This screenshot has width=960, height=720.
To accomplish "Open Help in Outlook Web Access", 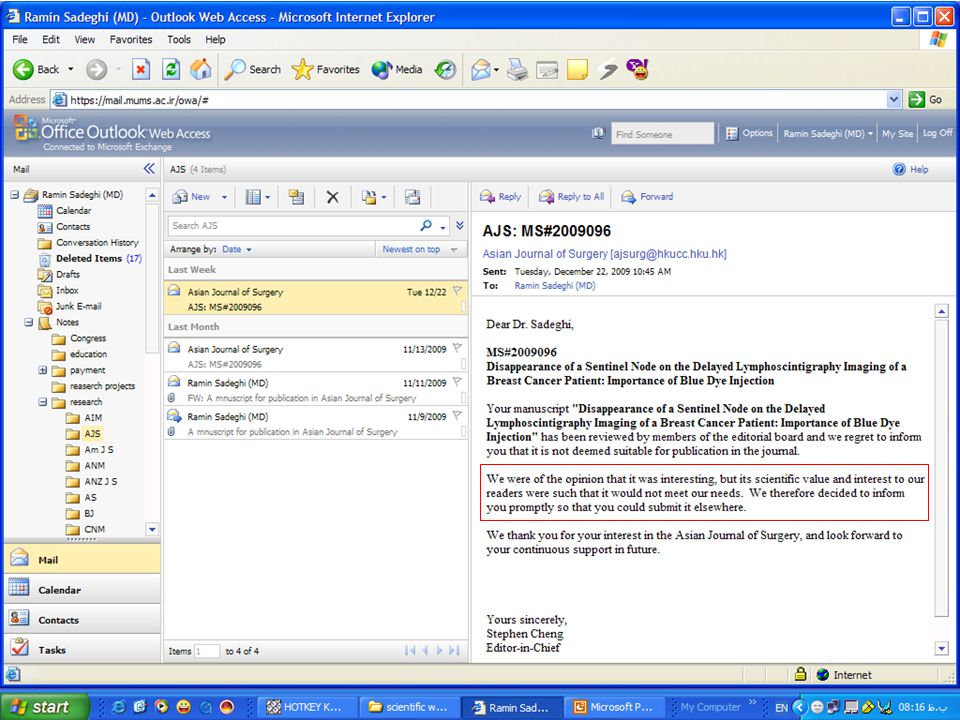I will [911, 170].
